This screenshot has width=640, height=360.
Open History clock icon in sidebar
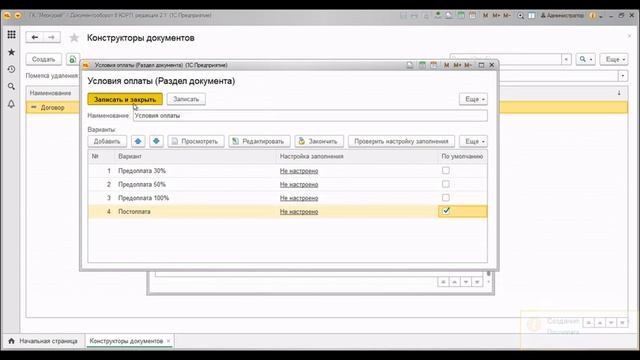tap(11, 69)
